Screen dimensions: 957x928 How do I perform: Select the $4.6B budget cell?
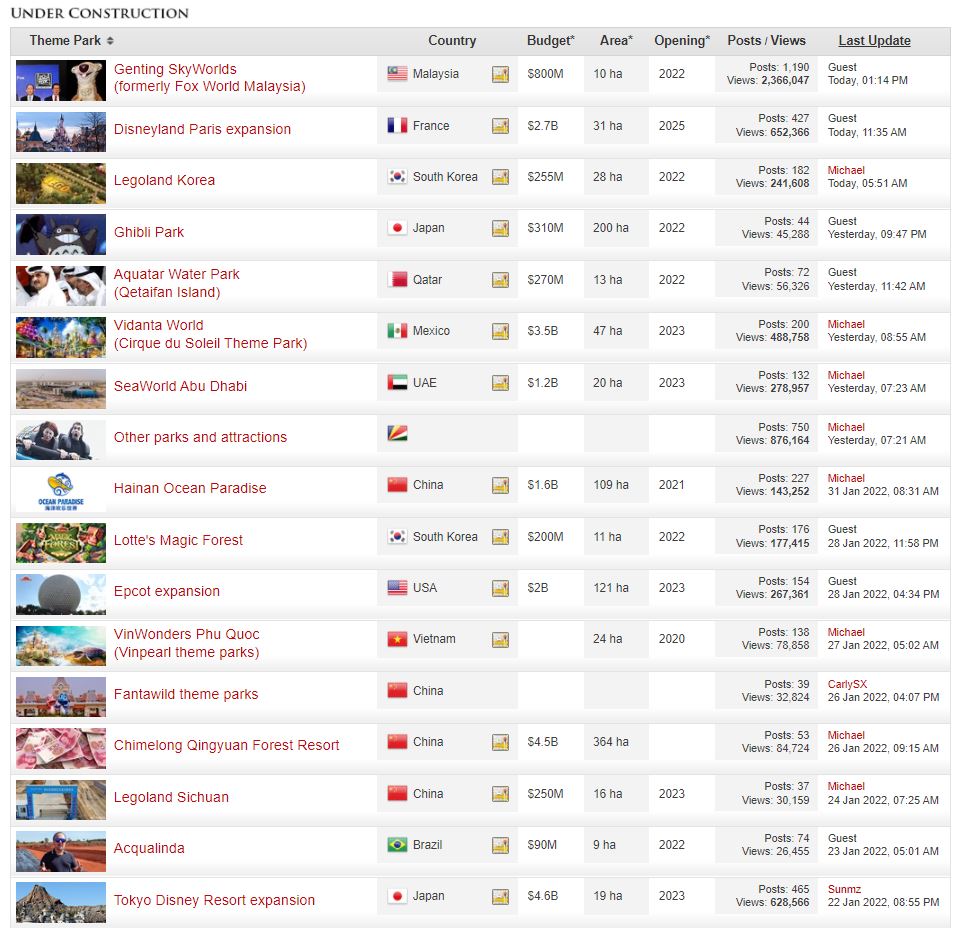(543, 896)
